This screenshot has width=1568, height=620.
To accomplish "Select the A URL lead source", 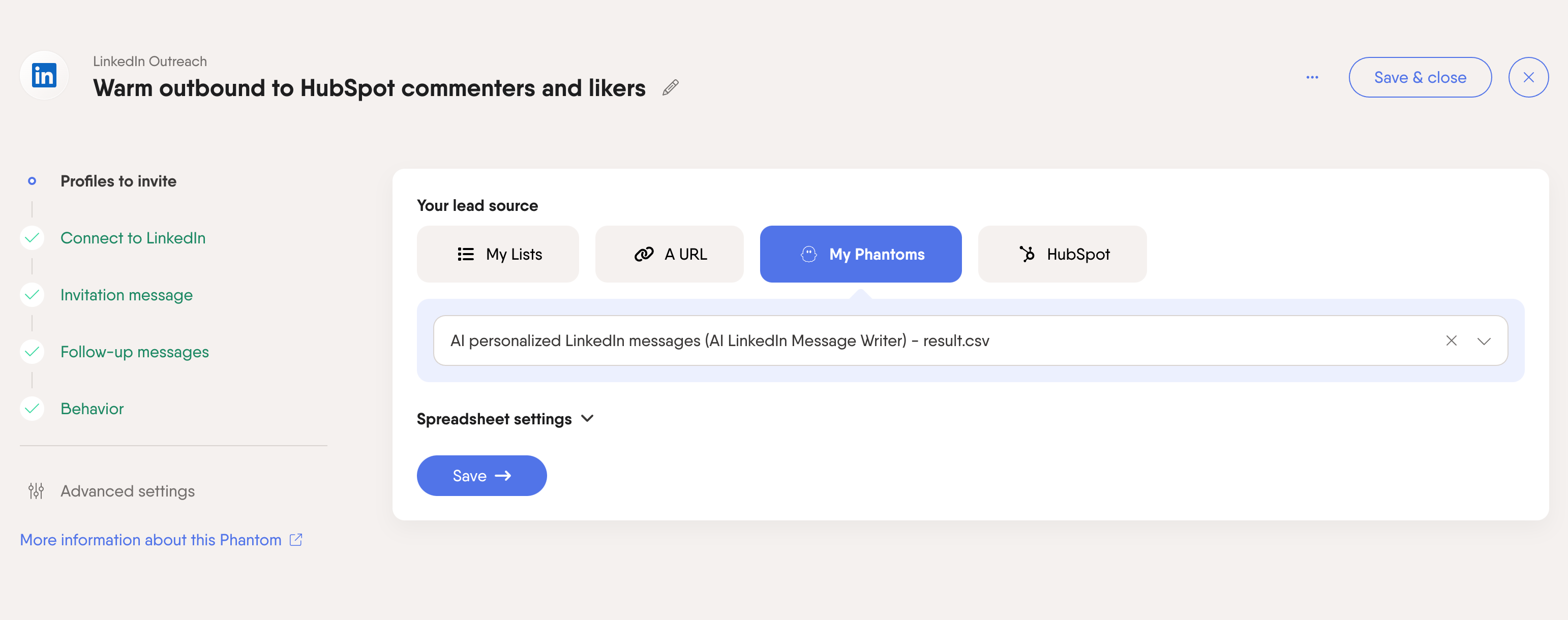I will click(x=669, y=254).
